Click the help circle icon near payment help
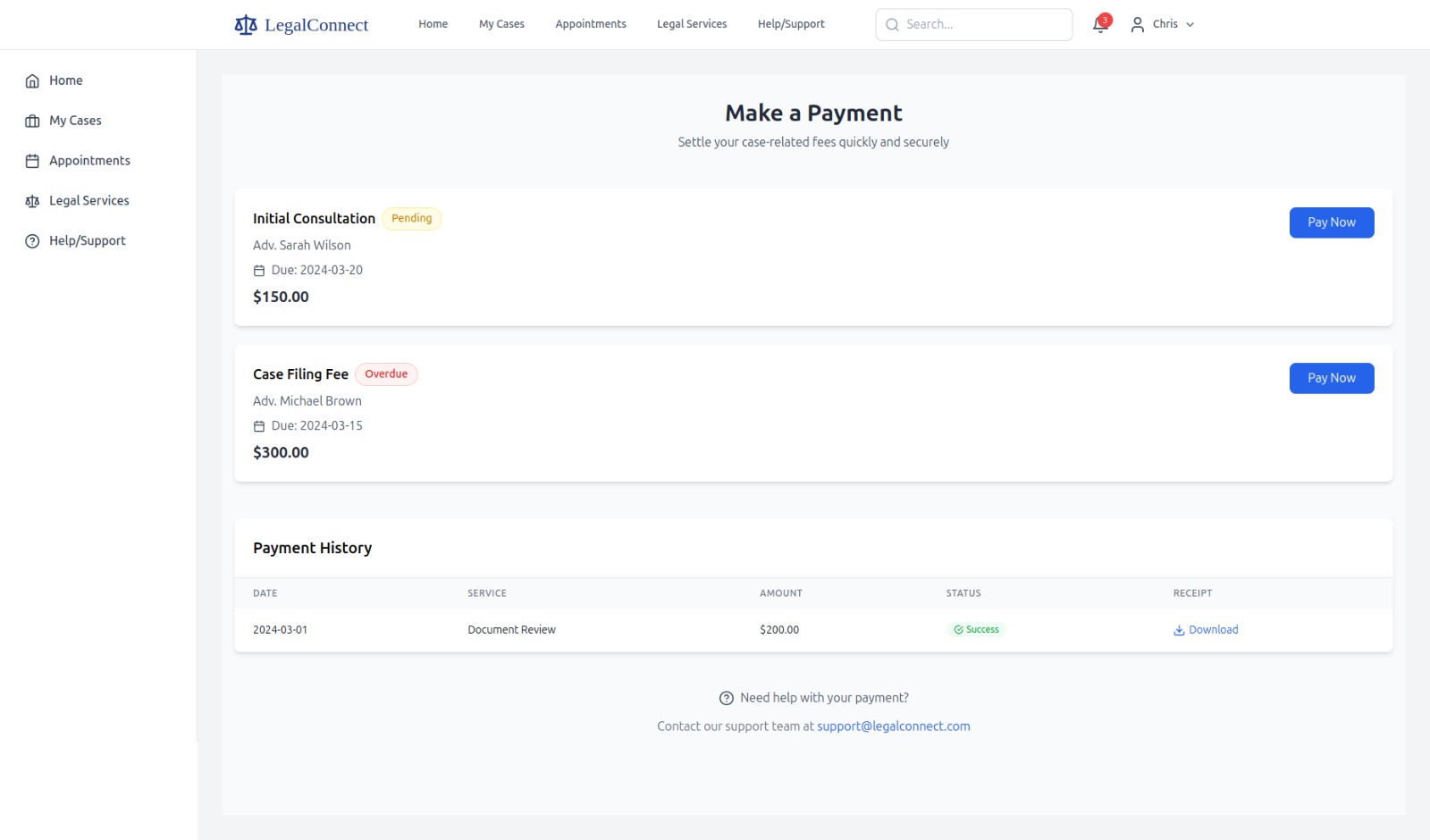Screen dimensions: 1430x840 (x=727, y=699)
